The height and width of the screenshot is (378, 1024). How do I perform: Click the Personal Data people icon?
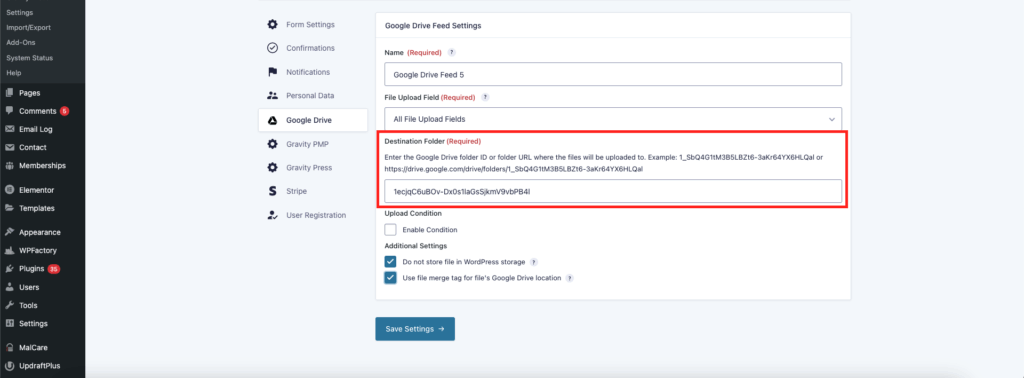point(272,95)
